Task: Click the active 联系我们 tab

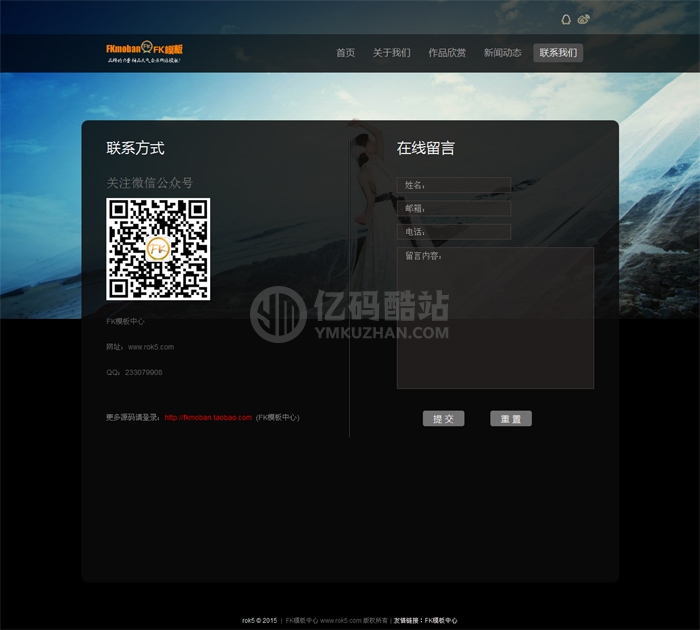Action: tap(558, 53)
